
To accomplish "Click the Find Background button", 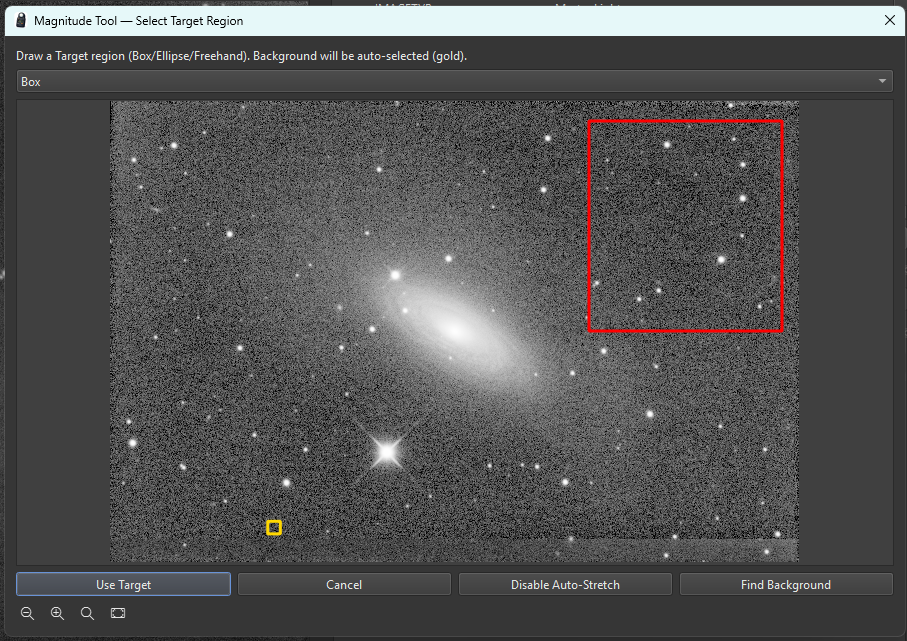I will pos(786,584).
